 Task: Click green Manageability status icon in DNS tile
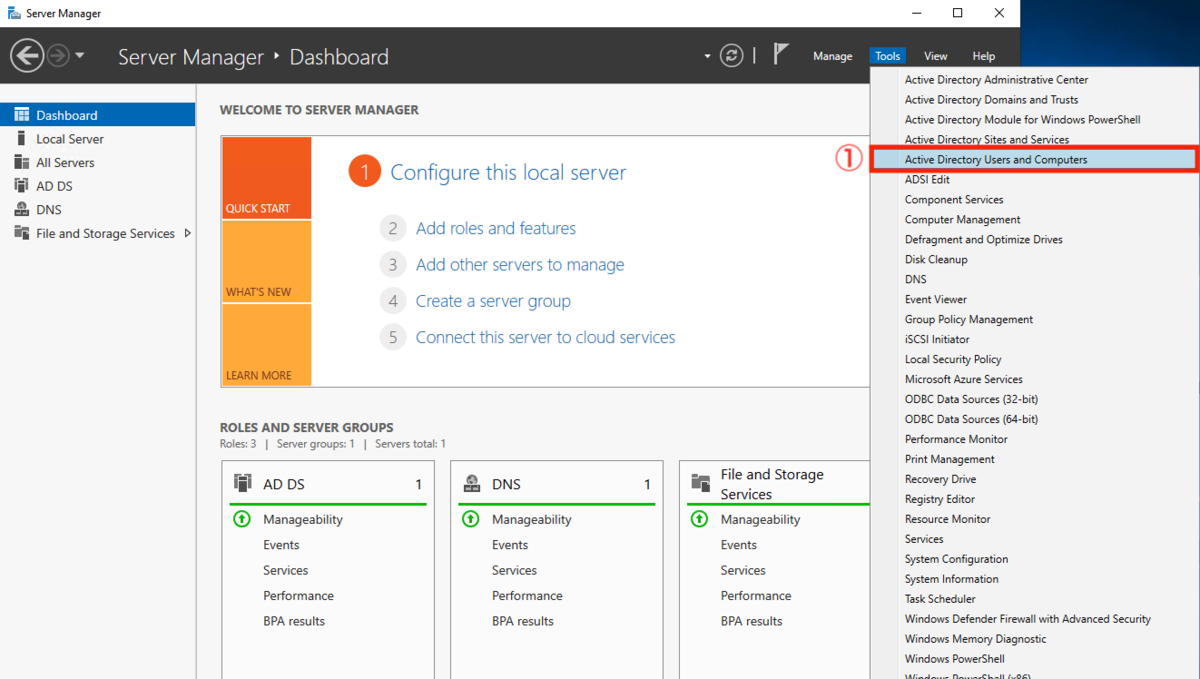pos(470,519)
